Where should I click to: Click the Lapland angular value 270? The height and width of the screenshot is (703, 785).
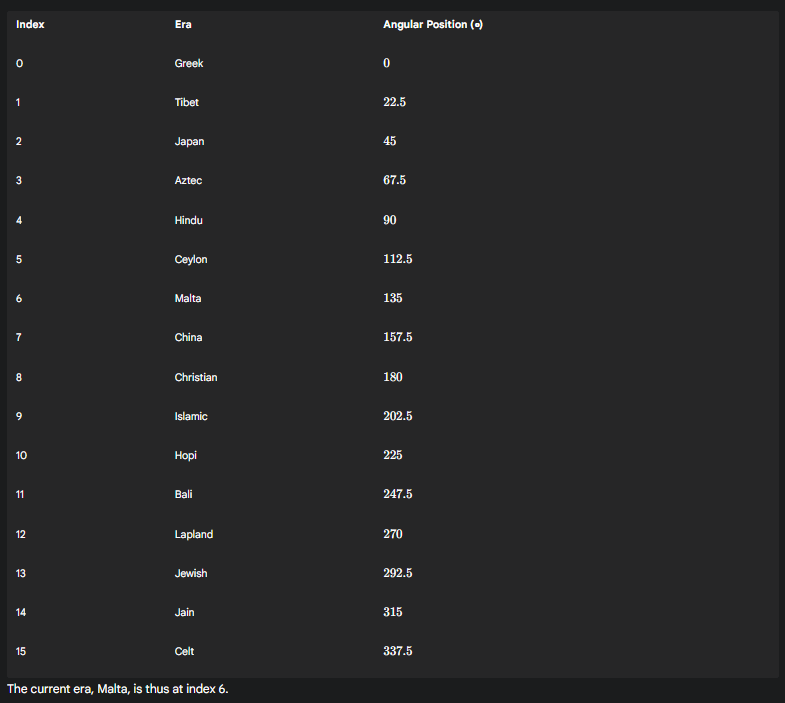(392, 534)
